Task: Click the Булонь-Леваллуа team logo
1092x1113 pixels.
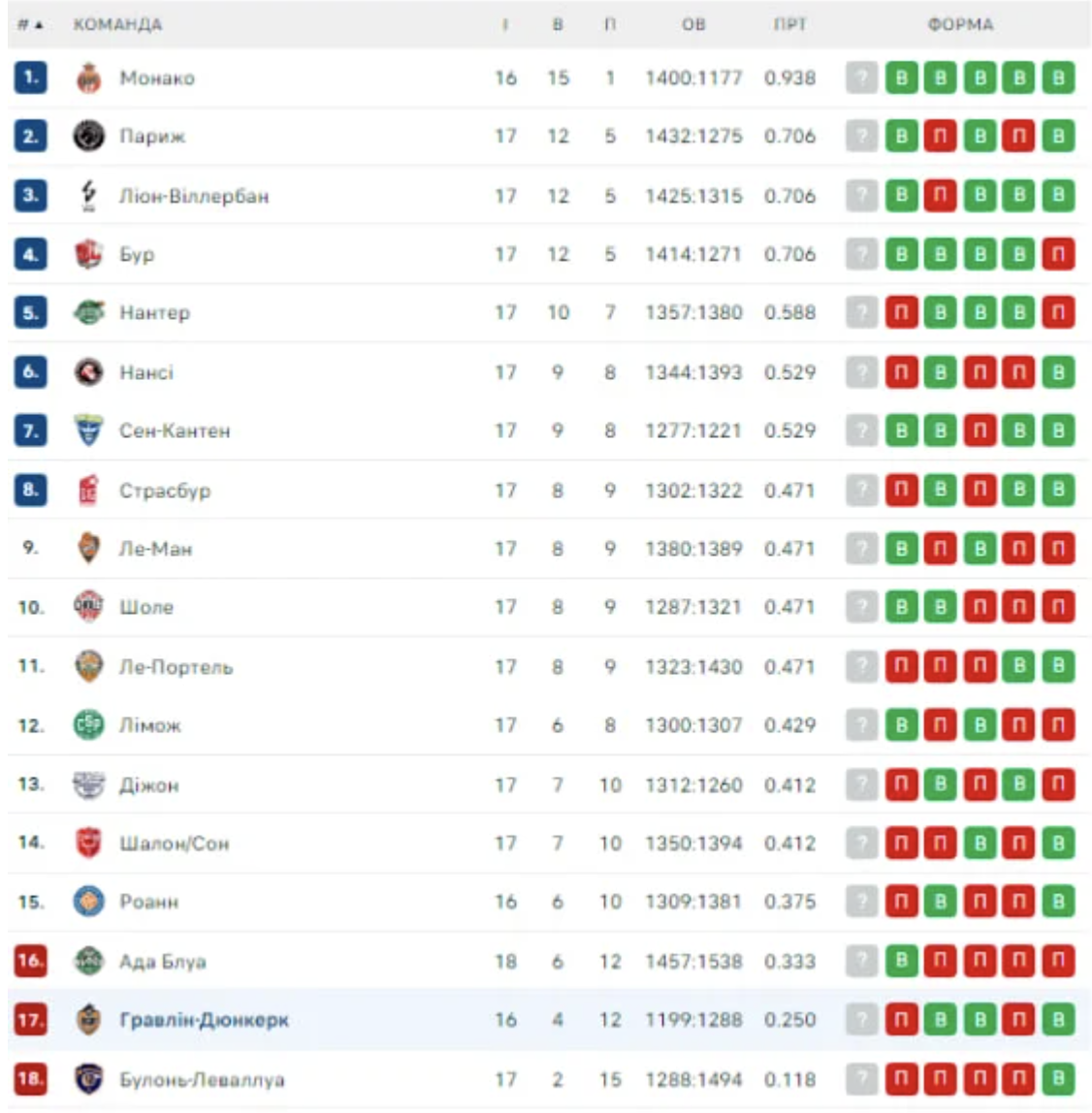Action: click(88, 1079)
